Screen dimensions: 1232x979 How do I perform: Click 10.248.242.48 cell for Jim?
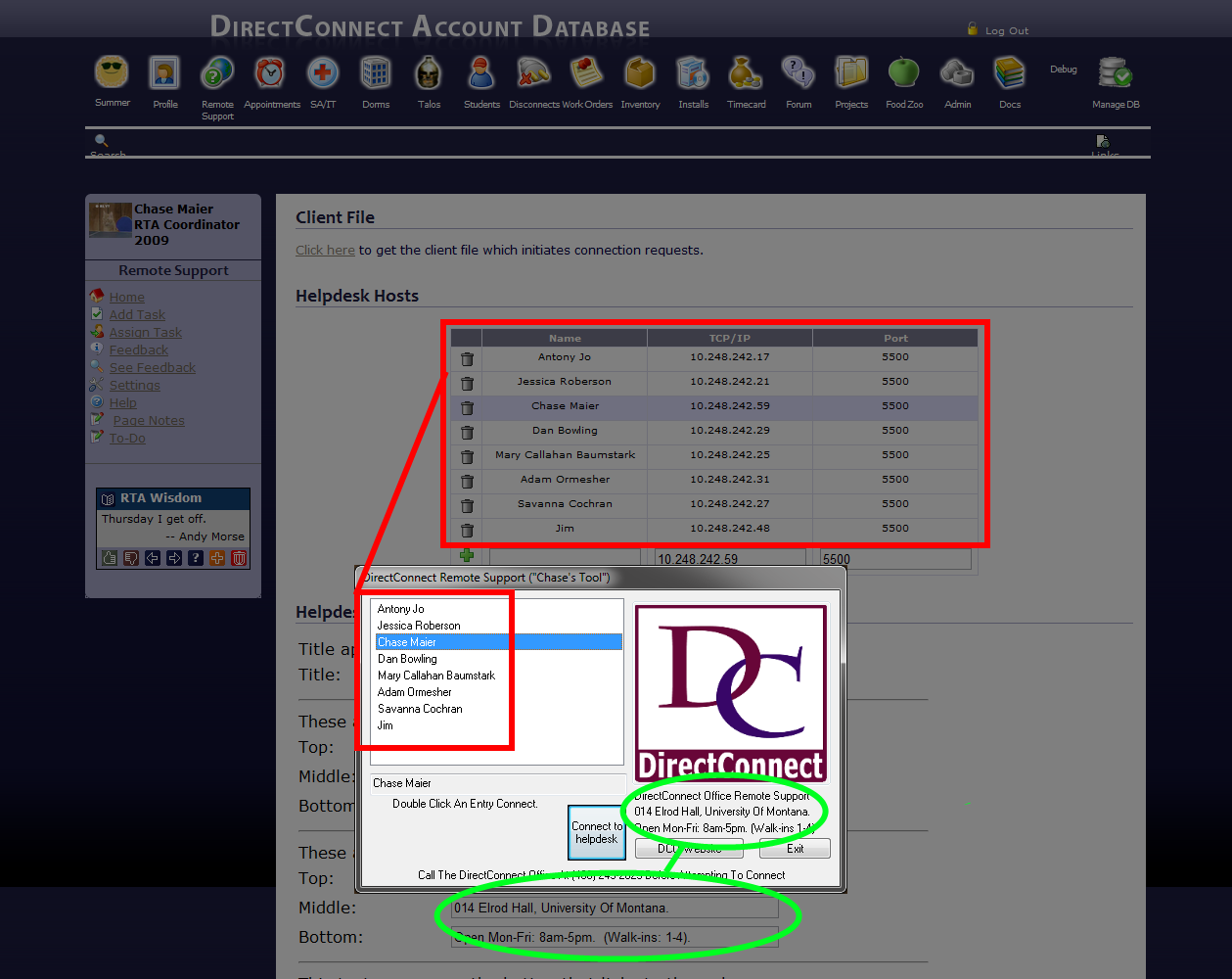pyautogui.click(x=730, y=529)
